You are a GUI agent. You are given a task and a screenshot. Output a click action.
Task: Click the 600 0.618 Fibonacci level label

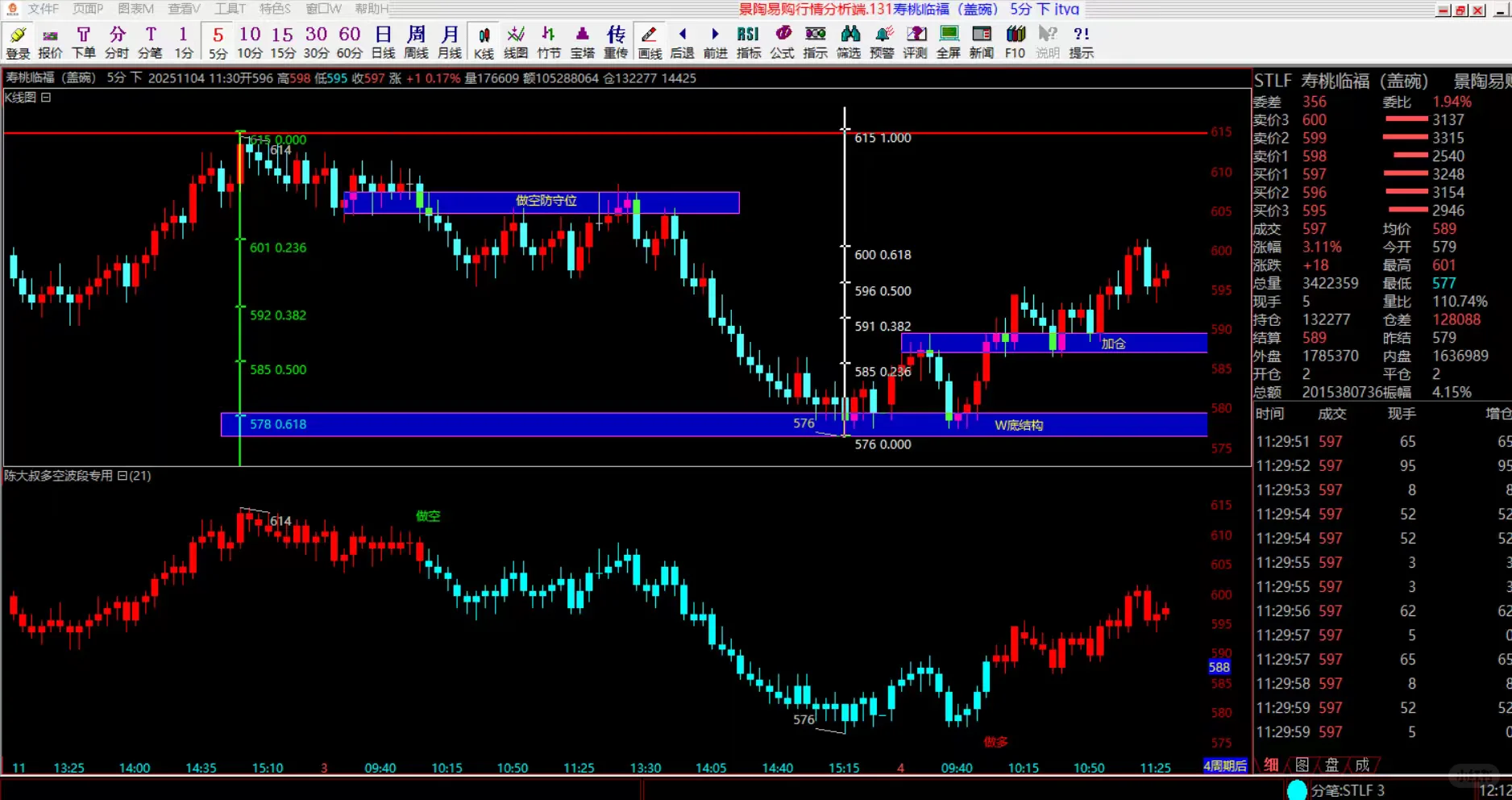coord(883,255)
